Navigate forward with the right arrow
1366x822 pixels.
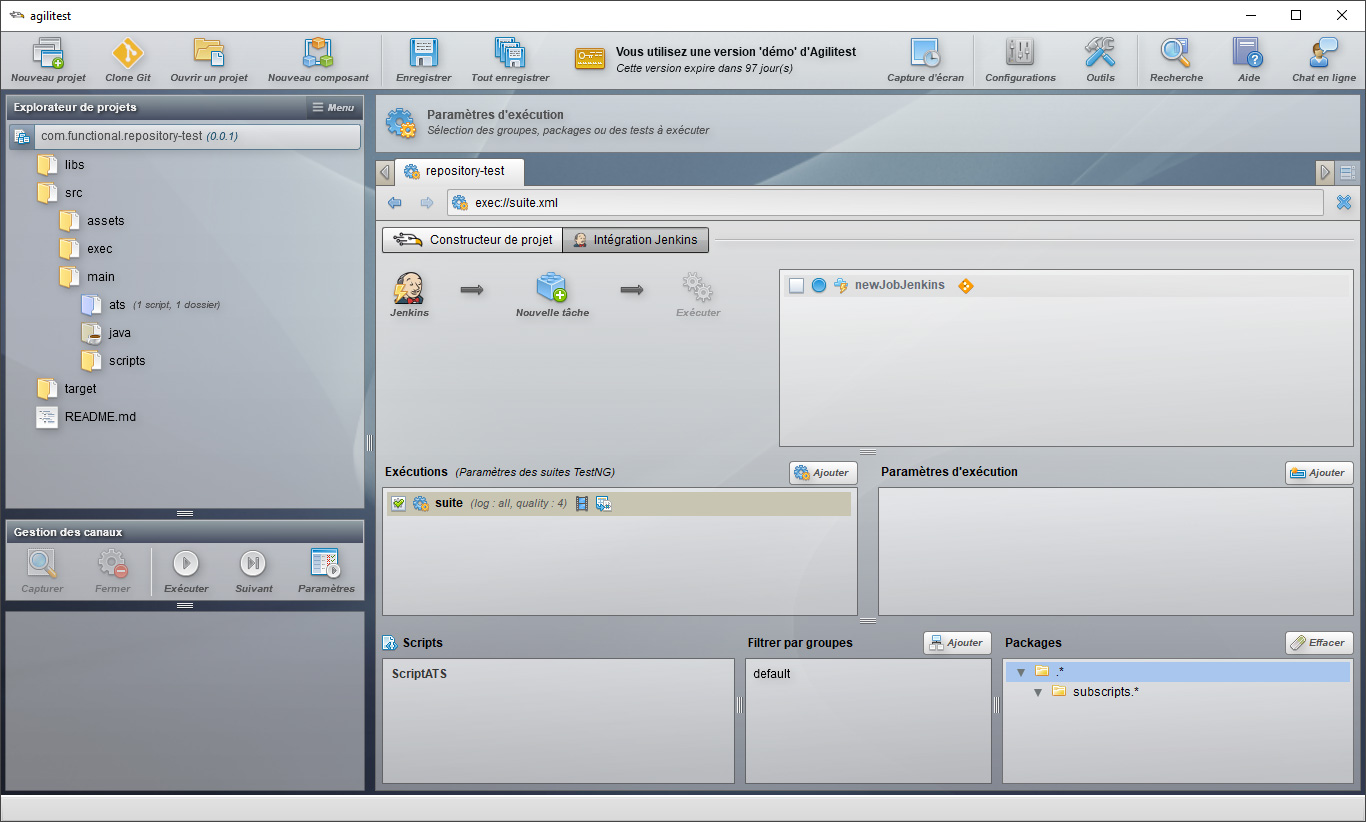427,203
